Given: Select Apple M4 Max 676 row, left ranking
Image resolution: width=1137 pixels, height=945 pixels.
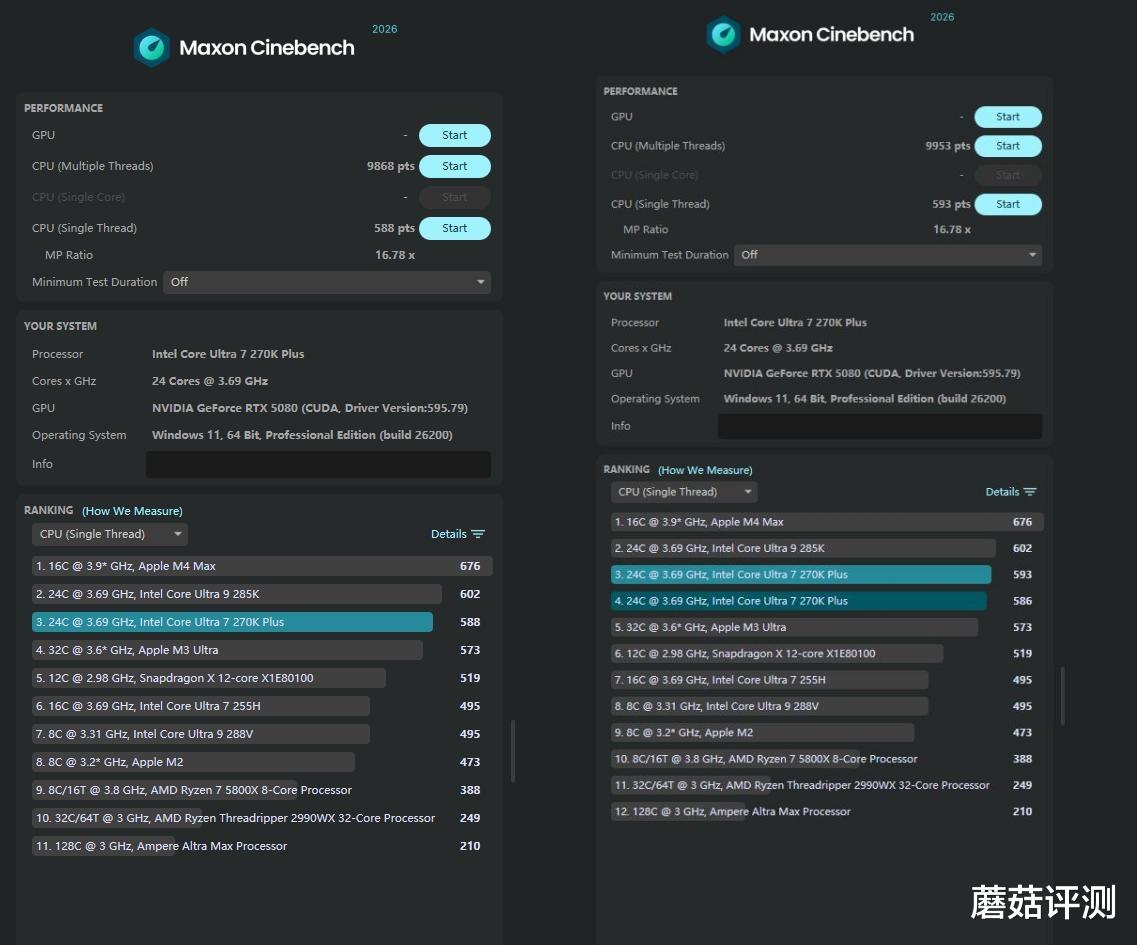Looking at the screenshot, I should (262, 566).
